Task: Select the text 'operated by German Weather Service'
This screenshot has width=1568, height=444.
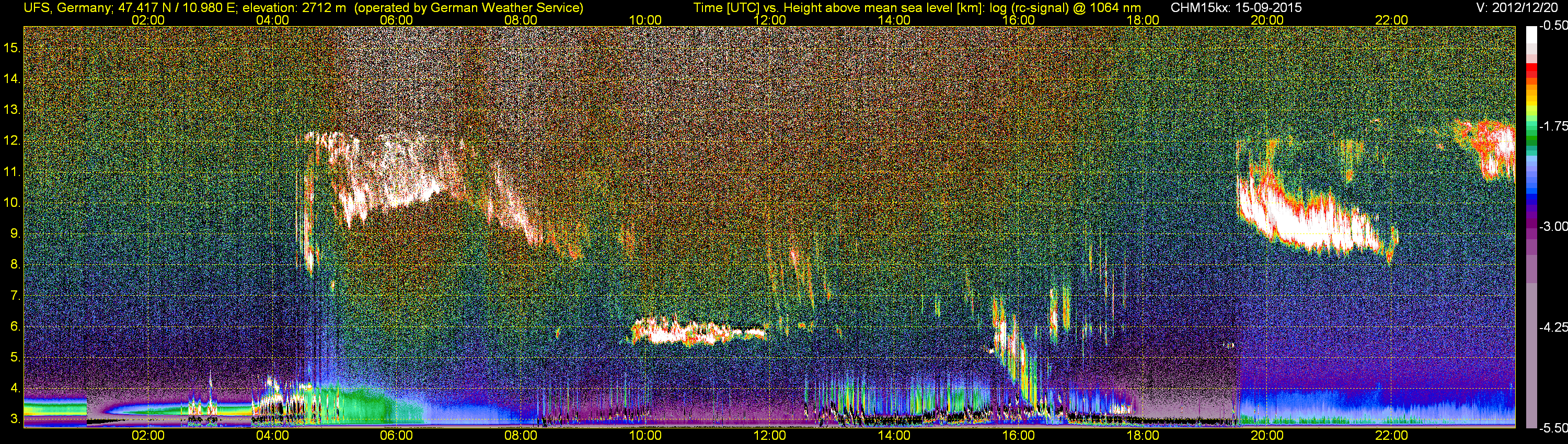Action: coord(469,7)
